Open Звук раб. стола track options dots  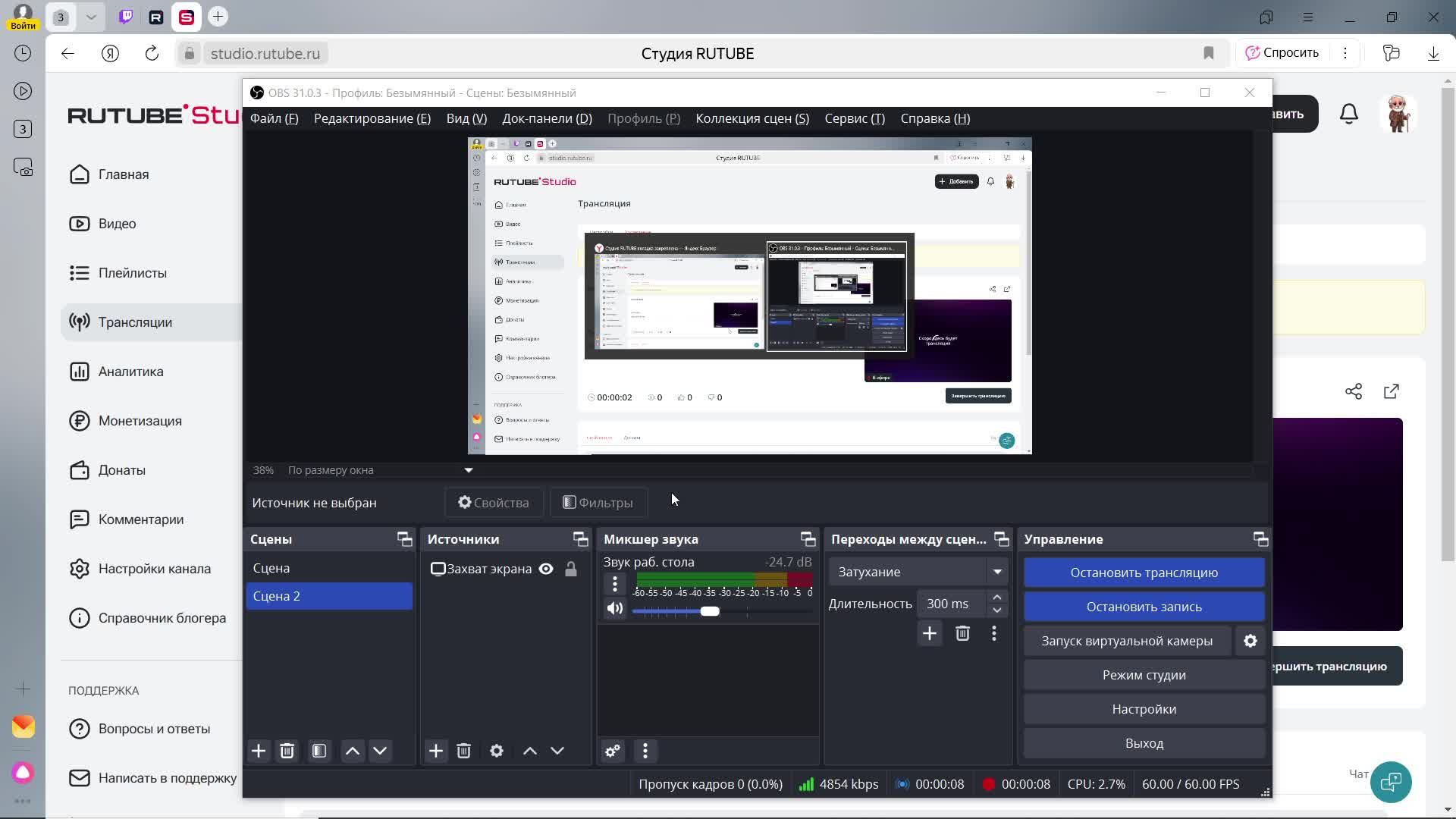[x=615, y=583]
